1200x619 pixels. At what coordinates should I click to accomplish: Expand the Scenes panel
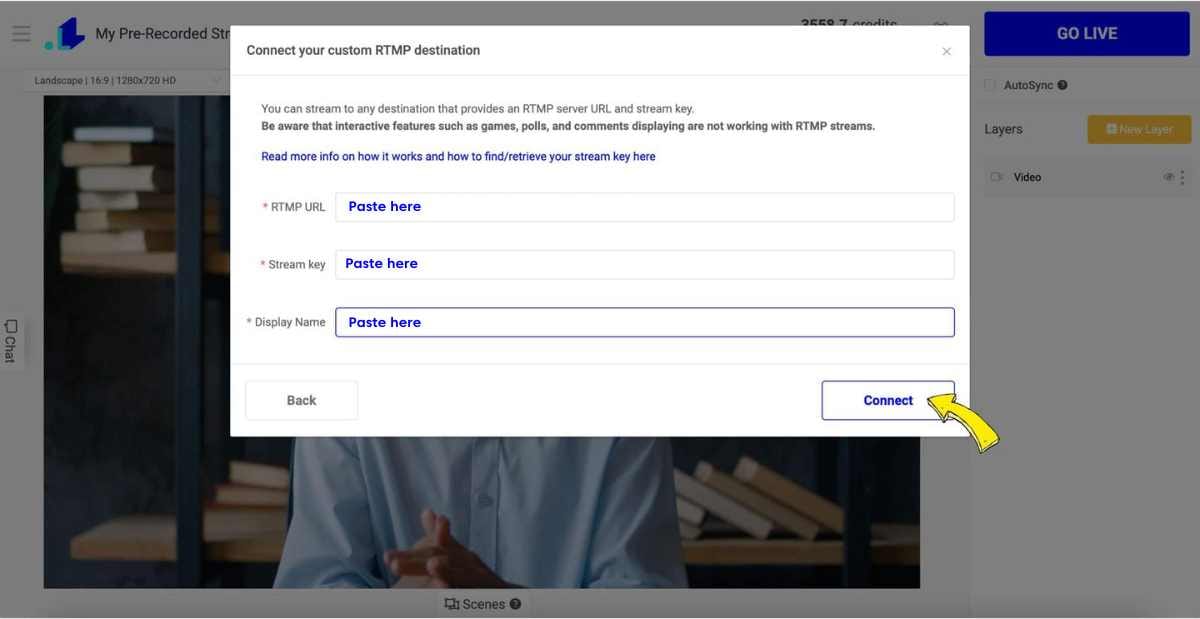[483, 604]
